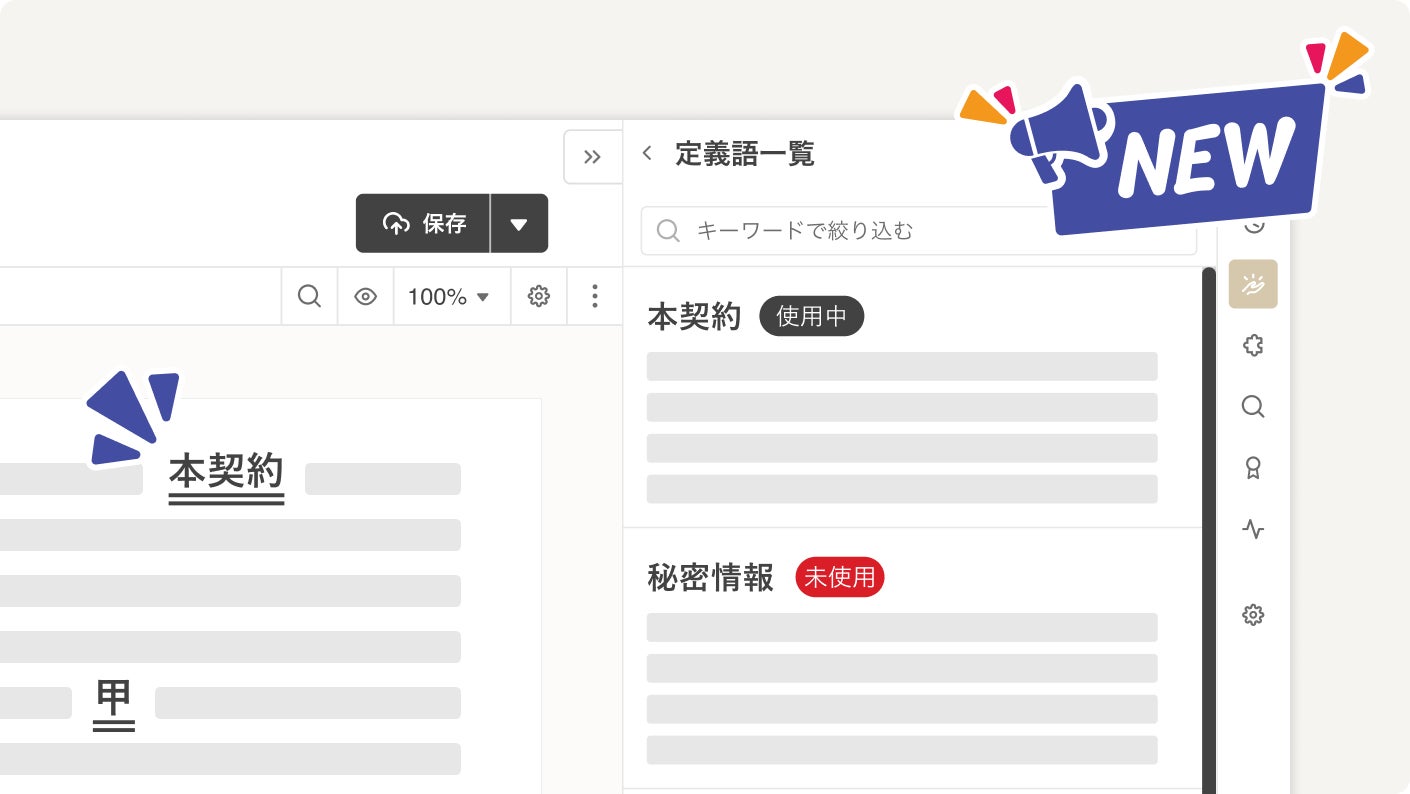The image size is (1410, 794).
Task: Open the search icon in right sidebar
Action: coord(1253,406)
